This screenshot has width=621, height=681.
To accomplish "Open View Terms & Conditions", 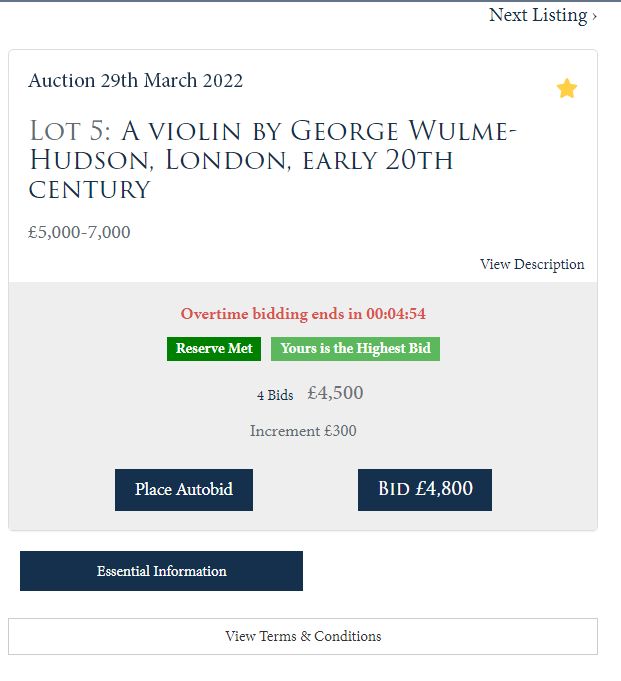I will click(x=303, y=636).
